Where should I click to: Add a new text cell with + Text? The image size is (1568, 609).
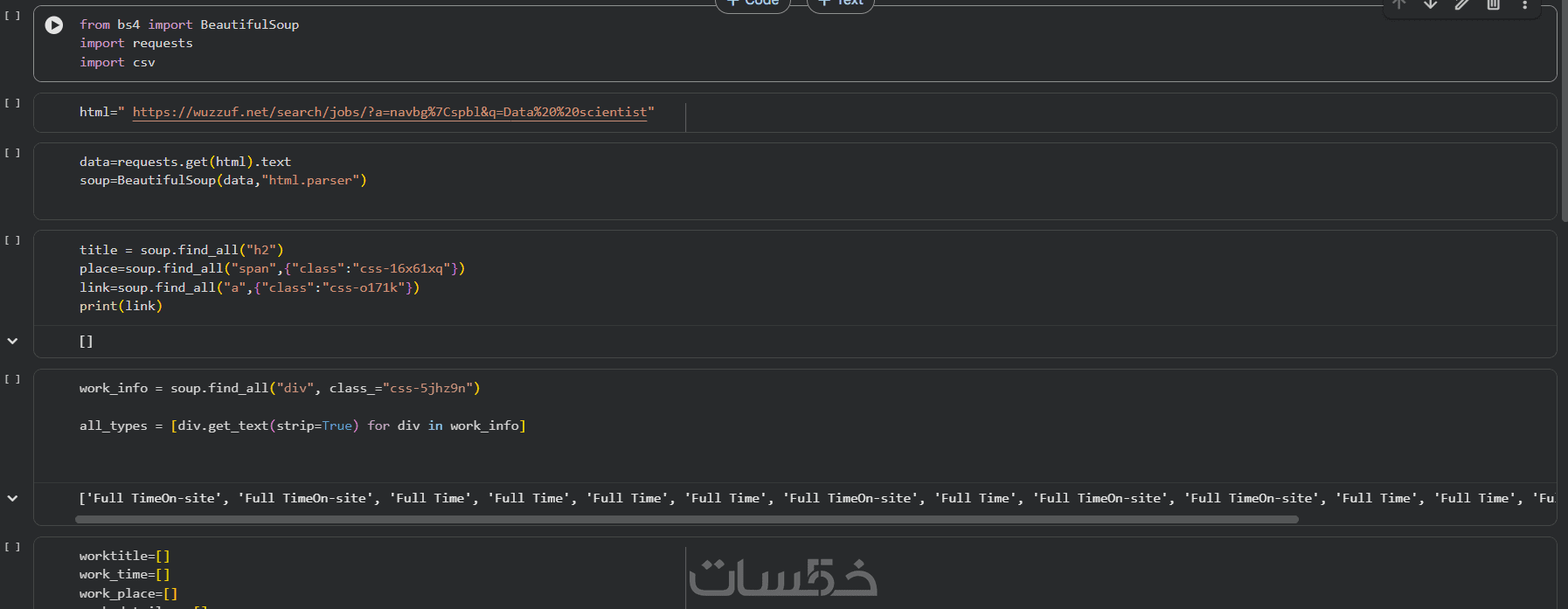(x=840, y=3)
